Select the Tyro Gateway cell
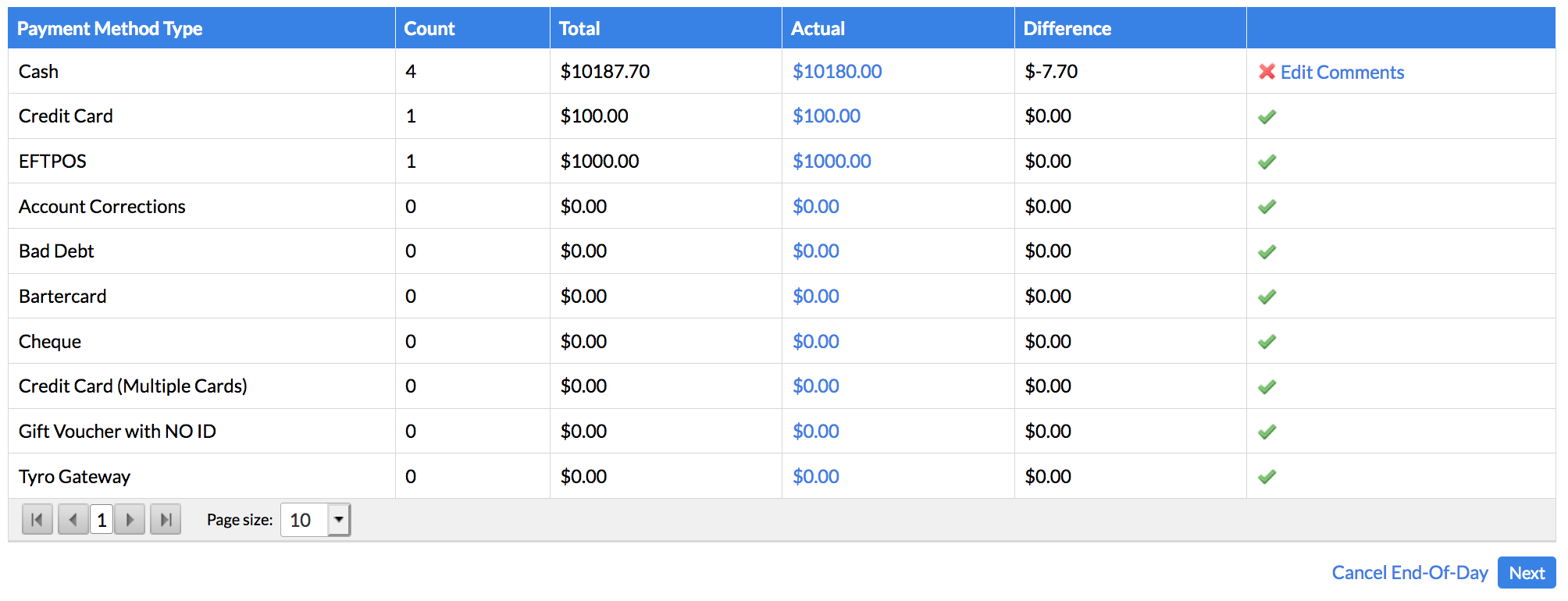This screenshot has height=601, width=1568. click(x=201, y=477)
